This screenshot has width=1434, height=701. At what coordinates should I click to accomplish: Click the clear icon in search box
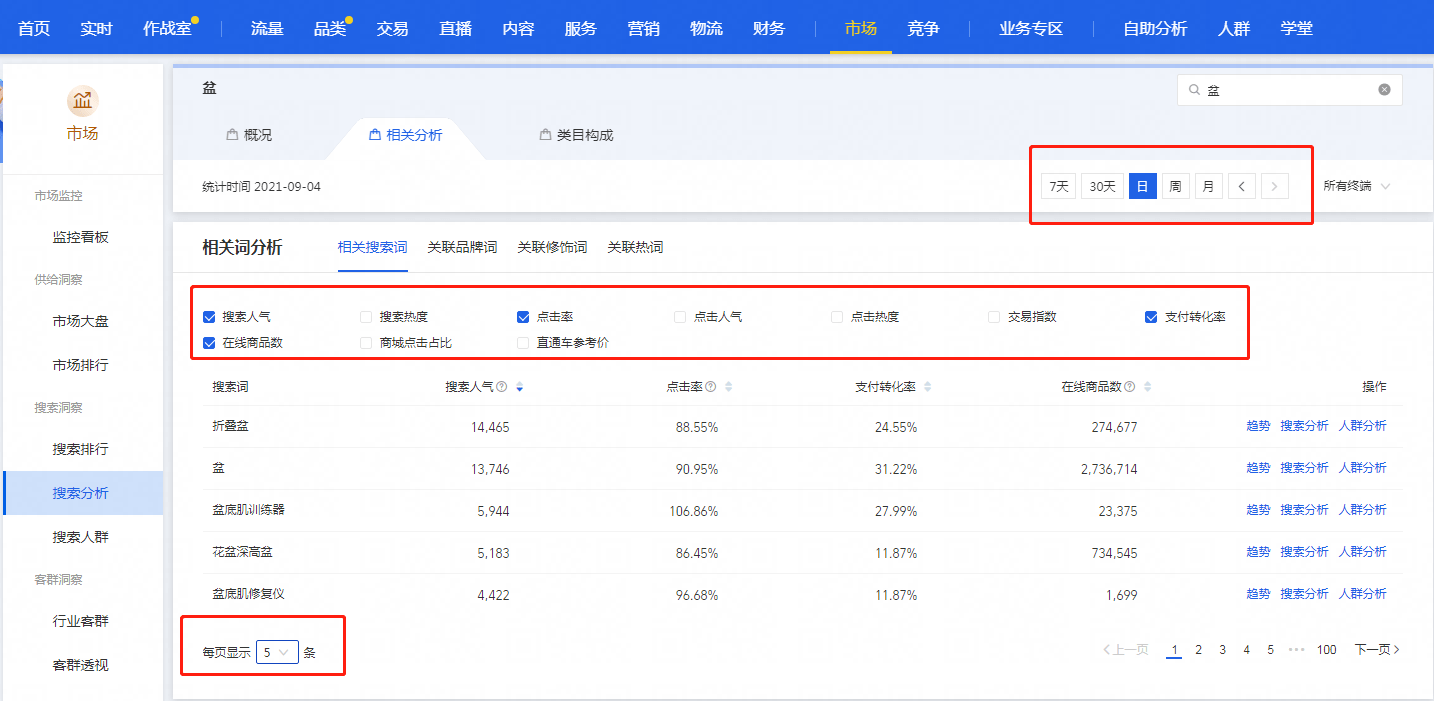pyautogui.click(x=1384, y=90)
